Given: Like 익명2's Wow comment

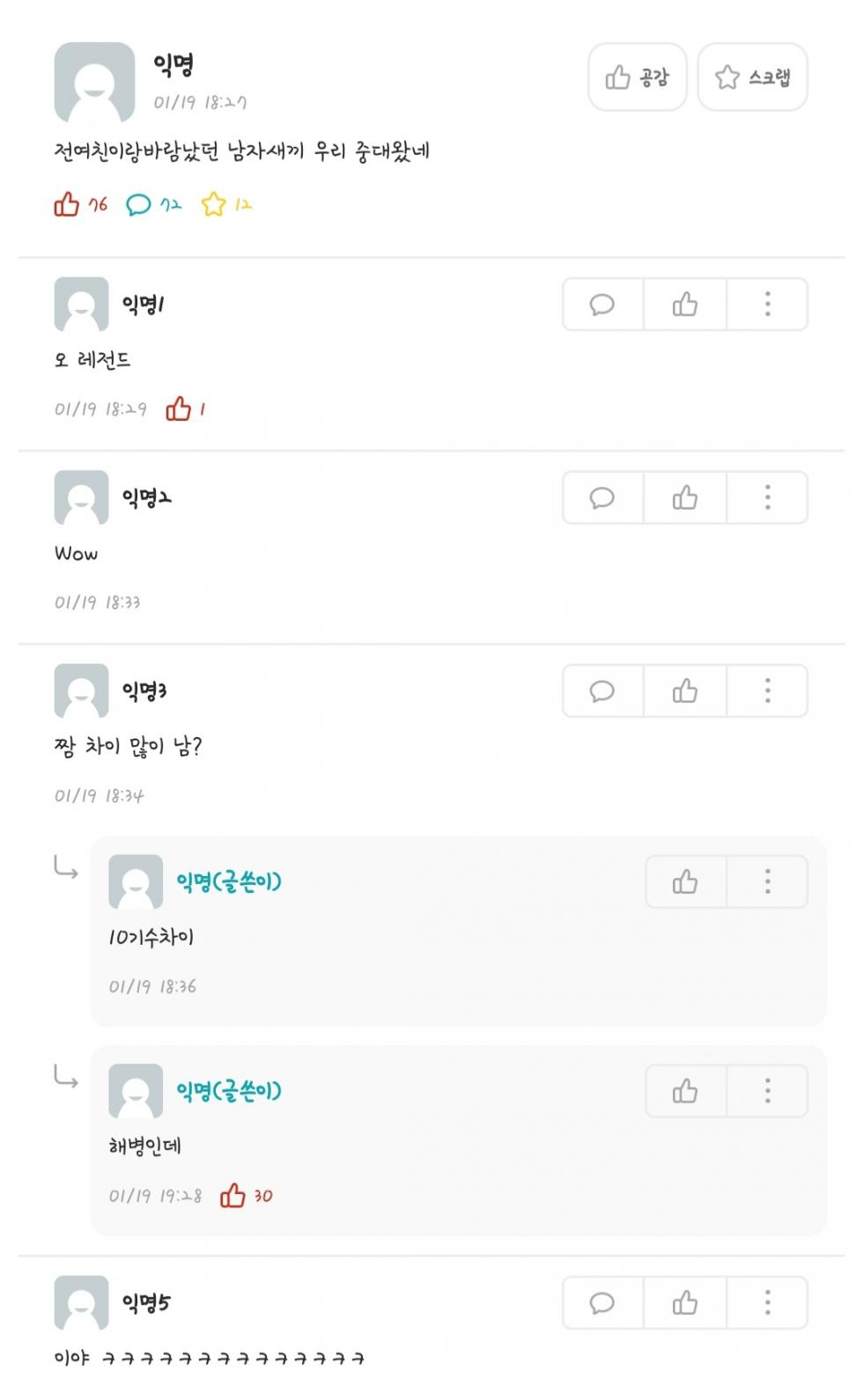Looking at the screenshot, I should (x=685, y=498).
